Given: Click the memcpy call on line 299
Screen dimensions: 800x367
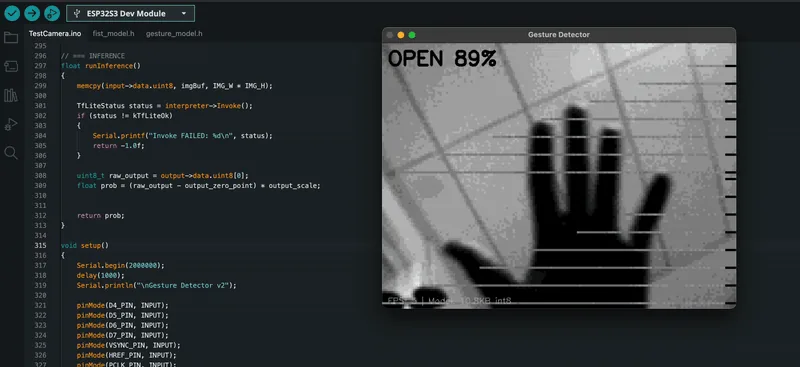Looking at the screenshot, I should tap(174, 86).
